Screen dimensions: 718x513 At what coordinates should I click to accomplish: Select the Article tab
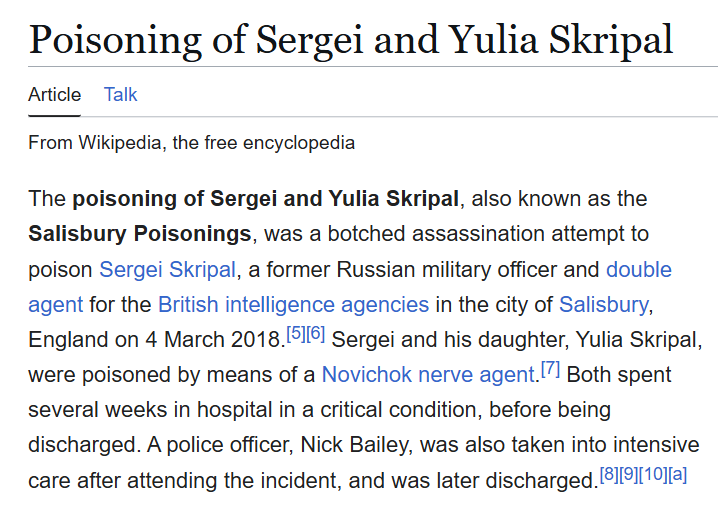coord(54,95)
